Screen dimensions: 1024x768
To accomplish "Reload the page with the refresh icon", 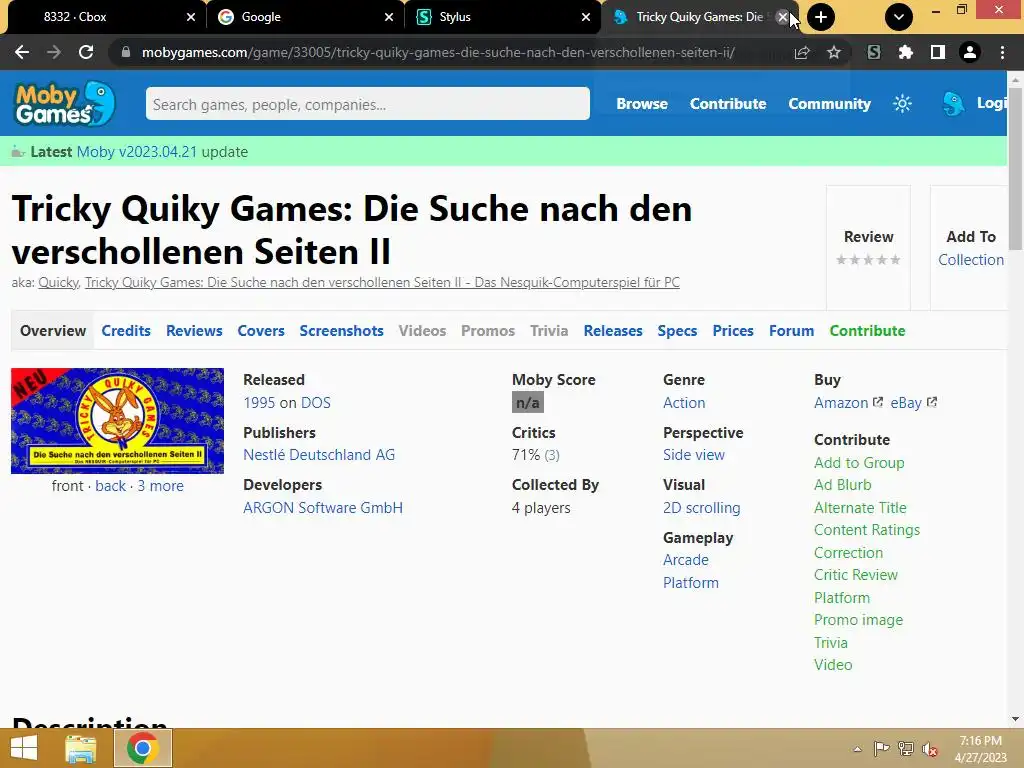I will pyautogui.click(x=86, y=52).
